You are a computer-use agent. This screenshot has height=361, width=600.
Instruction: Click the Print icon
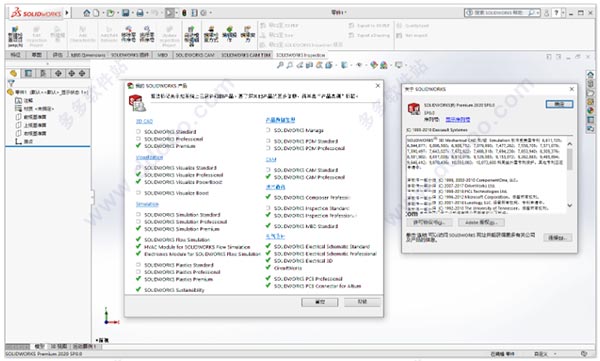click(140, 13)
